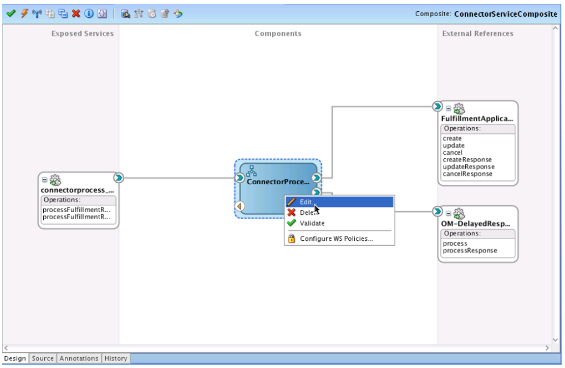The height and width of the screenshot is (368, 565).
Task: Choose Edit from the context menu
Action: [x=339, y=202]
